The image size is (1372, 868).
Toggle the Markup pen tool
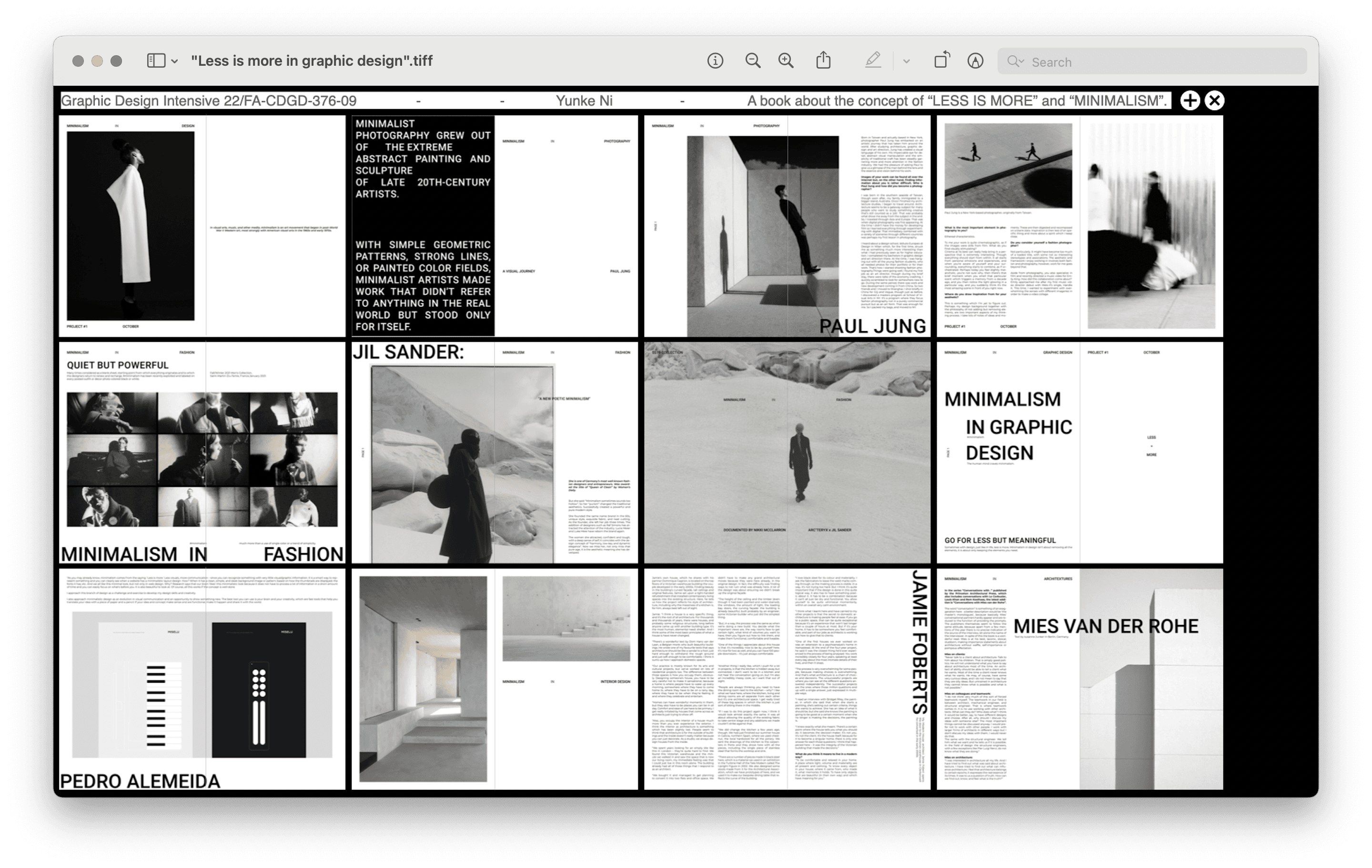pos(873,61)
